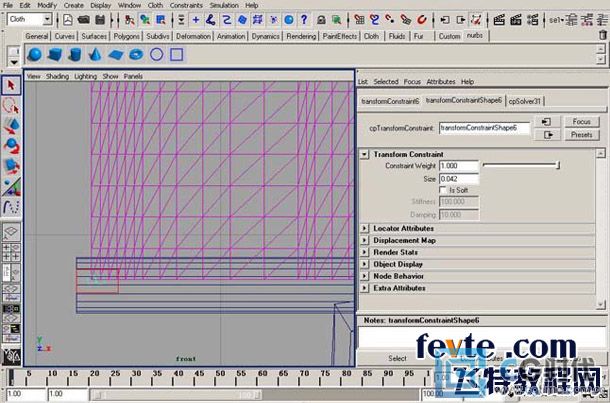
Task: Click the Size value field
Action: coord(459,179)
